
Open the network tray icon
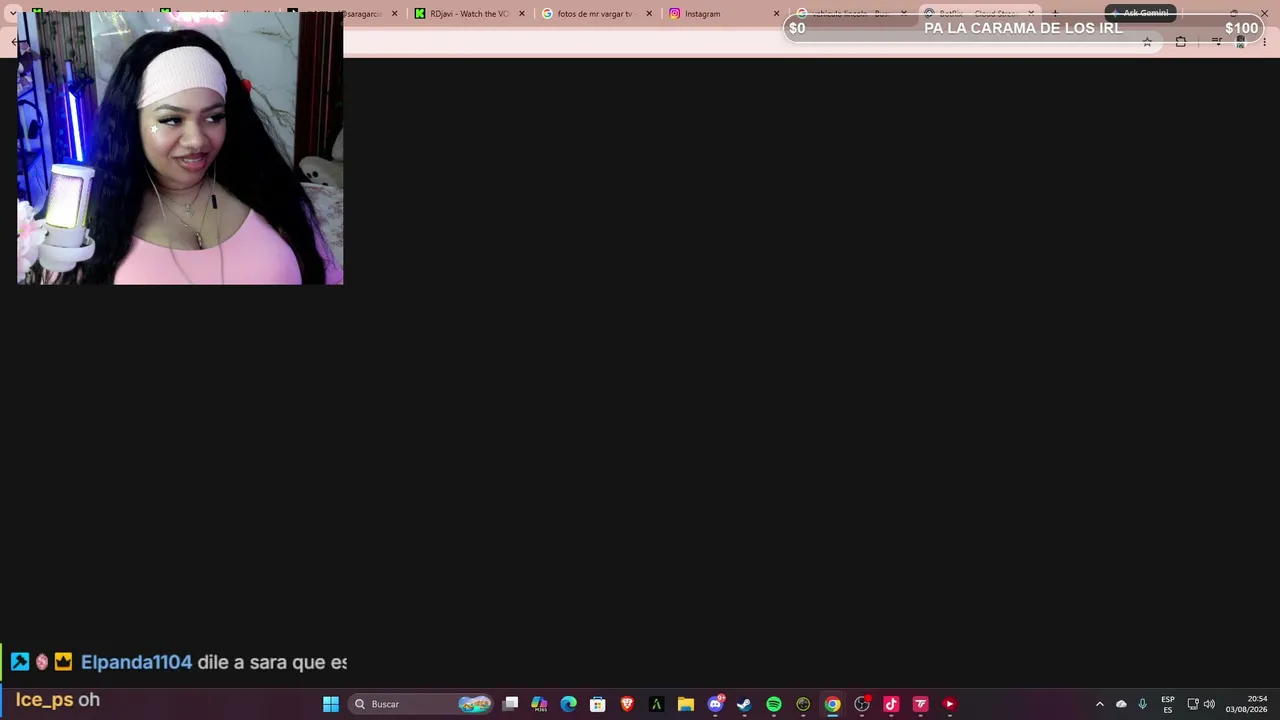coord(1193,704)
